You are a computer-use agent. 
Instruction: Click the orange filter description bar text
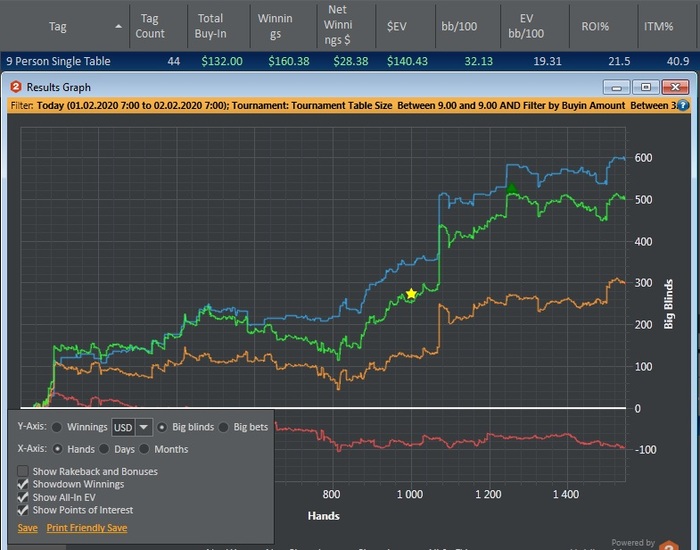pos(344,106)
